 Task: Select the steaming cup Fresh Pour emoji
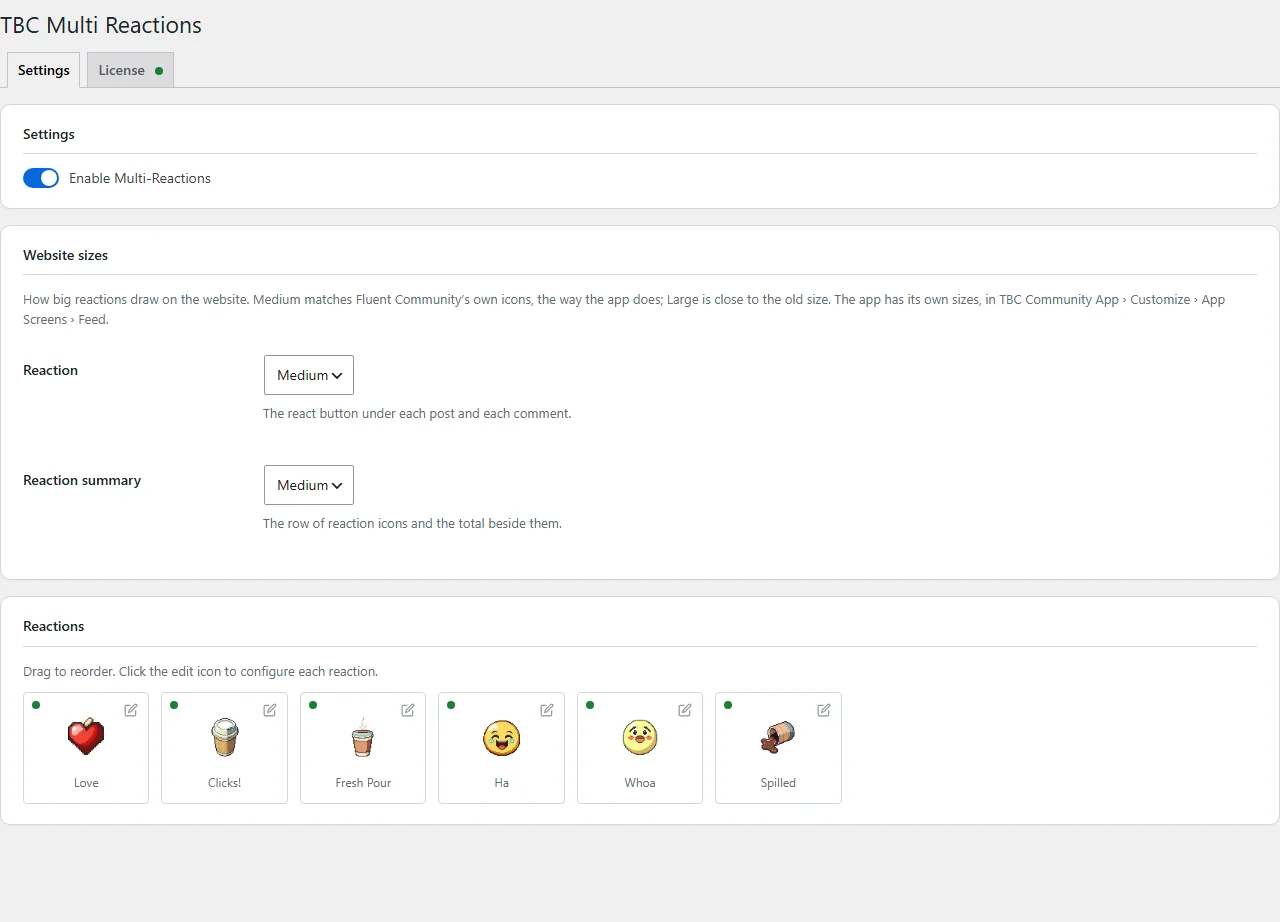pyautogui.click(x=363, y=738)
